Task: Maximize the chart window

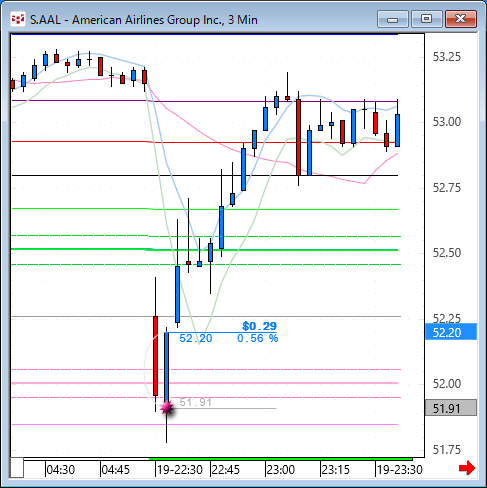Action: coord(427,19)
